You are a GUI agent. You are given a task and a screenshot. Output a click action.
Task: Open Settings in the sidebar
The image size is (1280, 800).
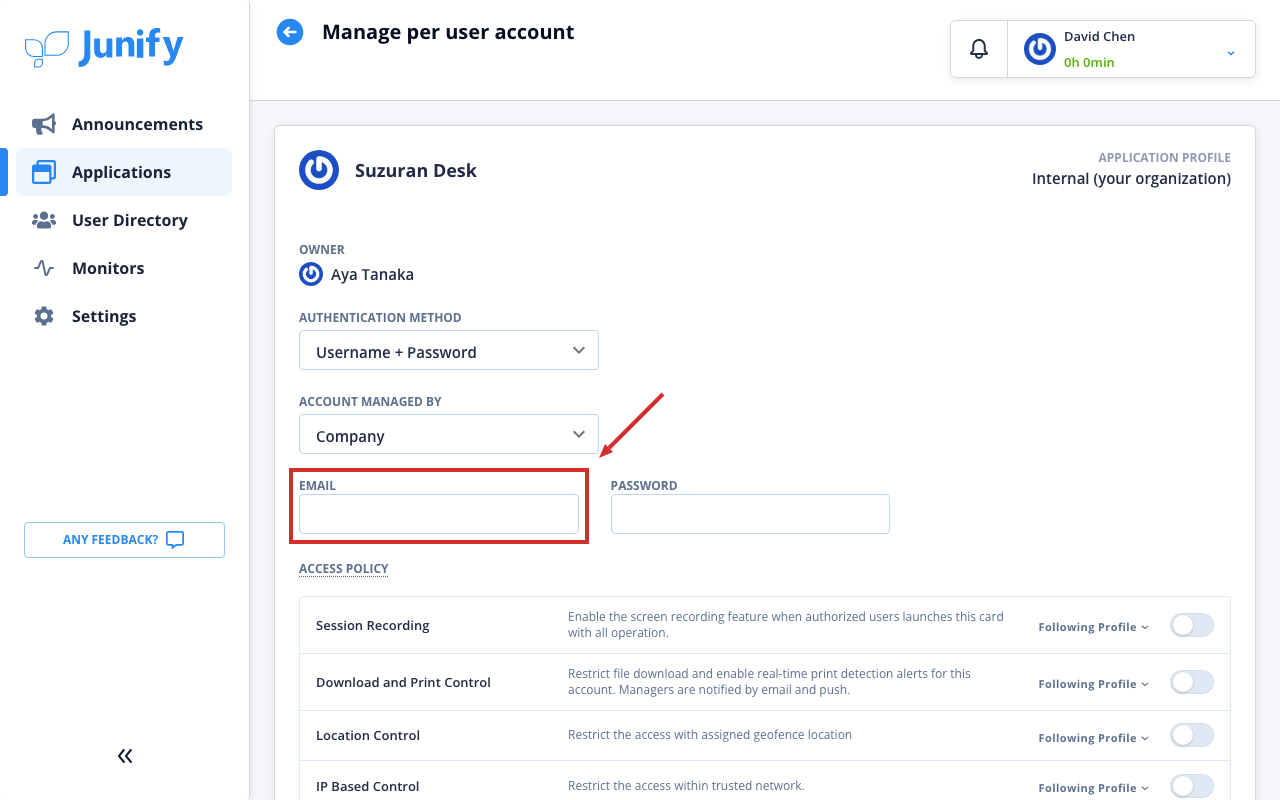[124, 316]
